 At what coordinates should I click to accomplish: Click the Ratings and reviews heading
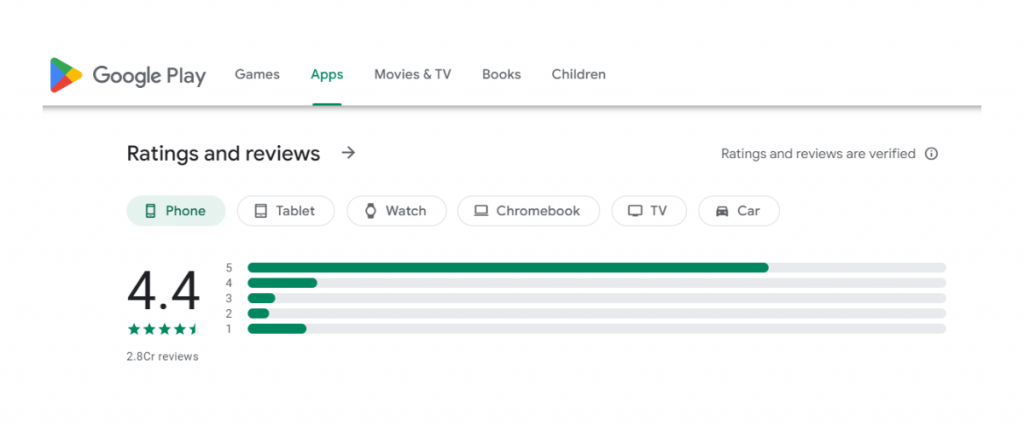tap(223, 153)
